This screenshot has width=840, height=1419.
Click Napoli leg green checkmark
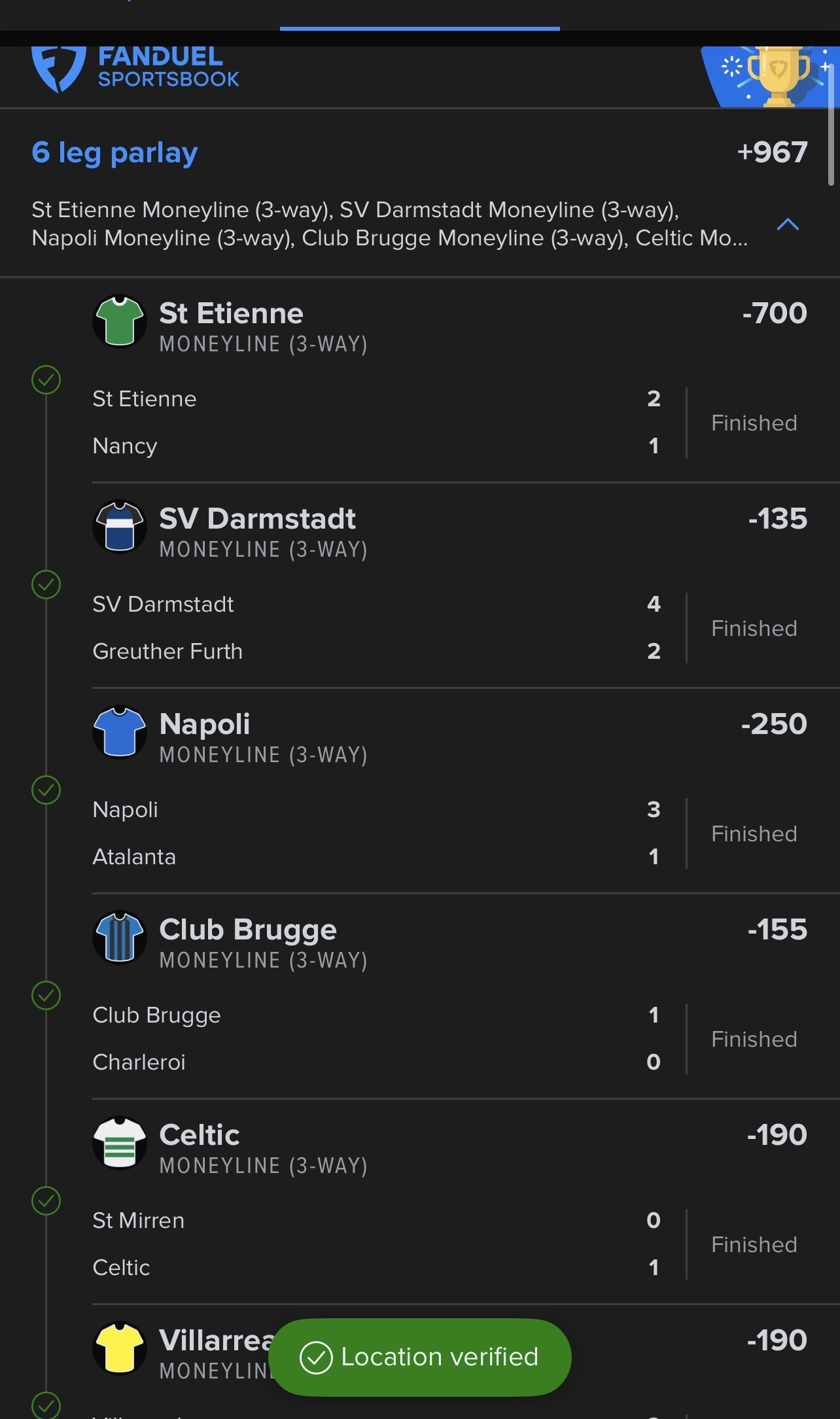coord(46,790)
